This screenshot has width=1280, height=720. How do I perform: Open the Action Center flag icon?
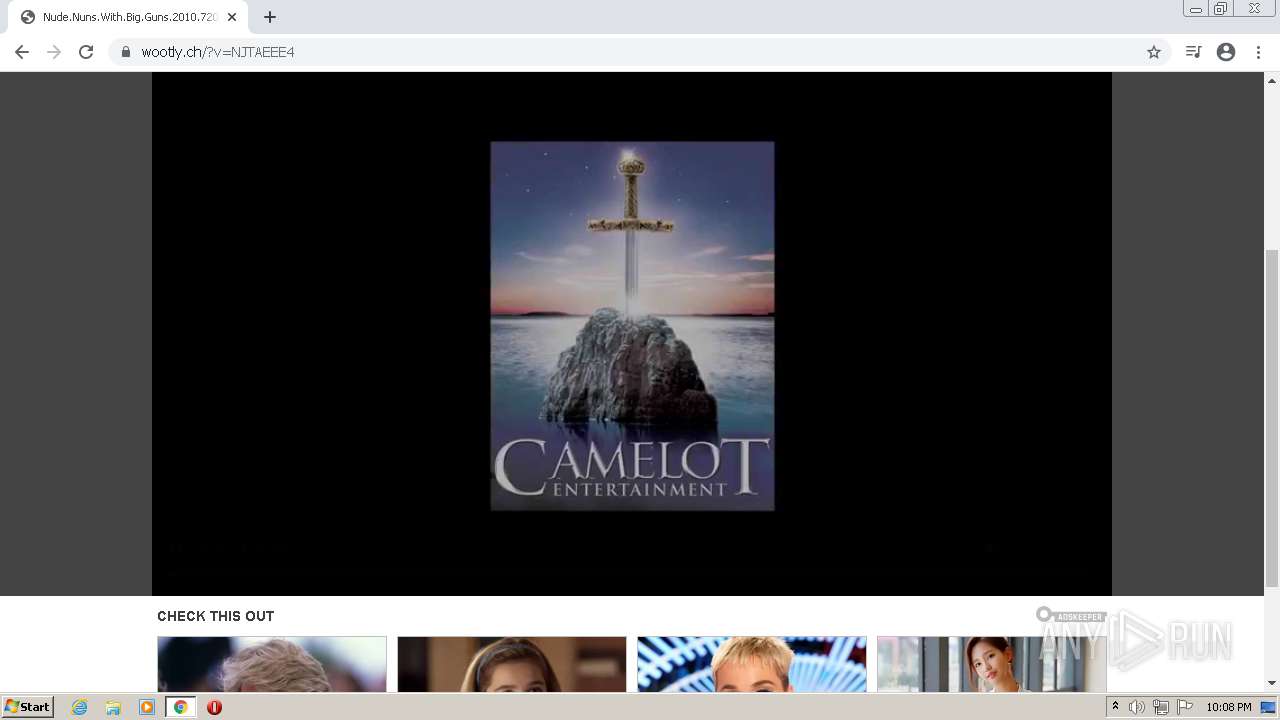[1185, 707]
